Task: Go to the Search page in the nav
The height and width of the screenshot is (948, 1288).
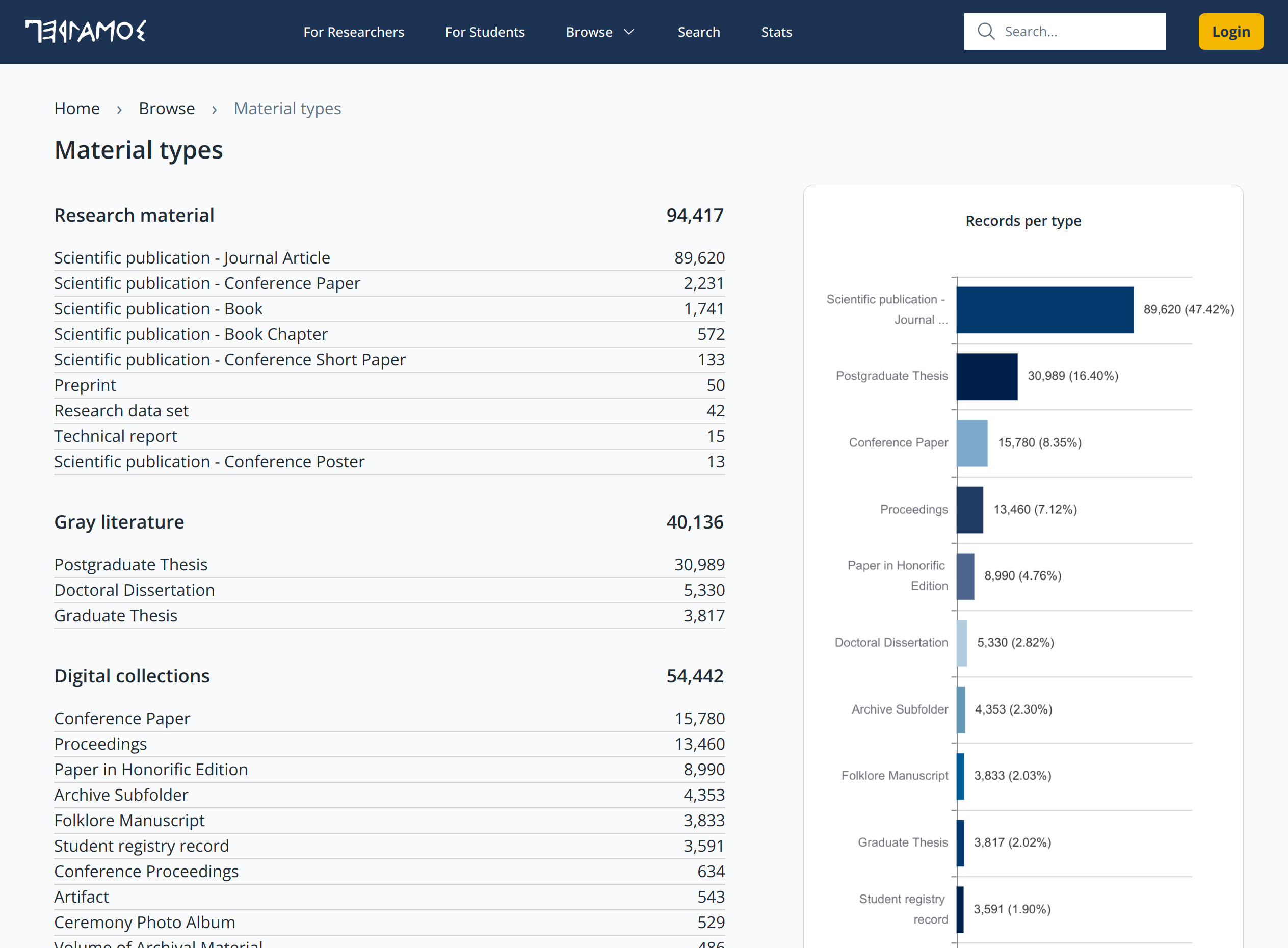Action: [698, 32]
